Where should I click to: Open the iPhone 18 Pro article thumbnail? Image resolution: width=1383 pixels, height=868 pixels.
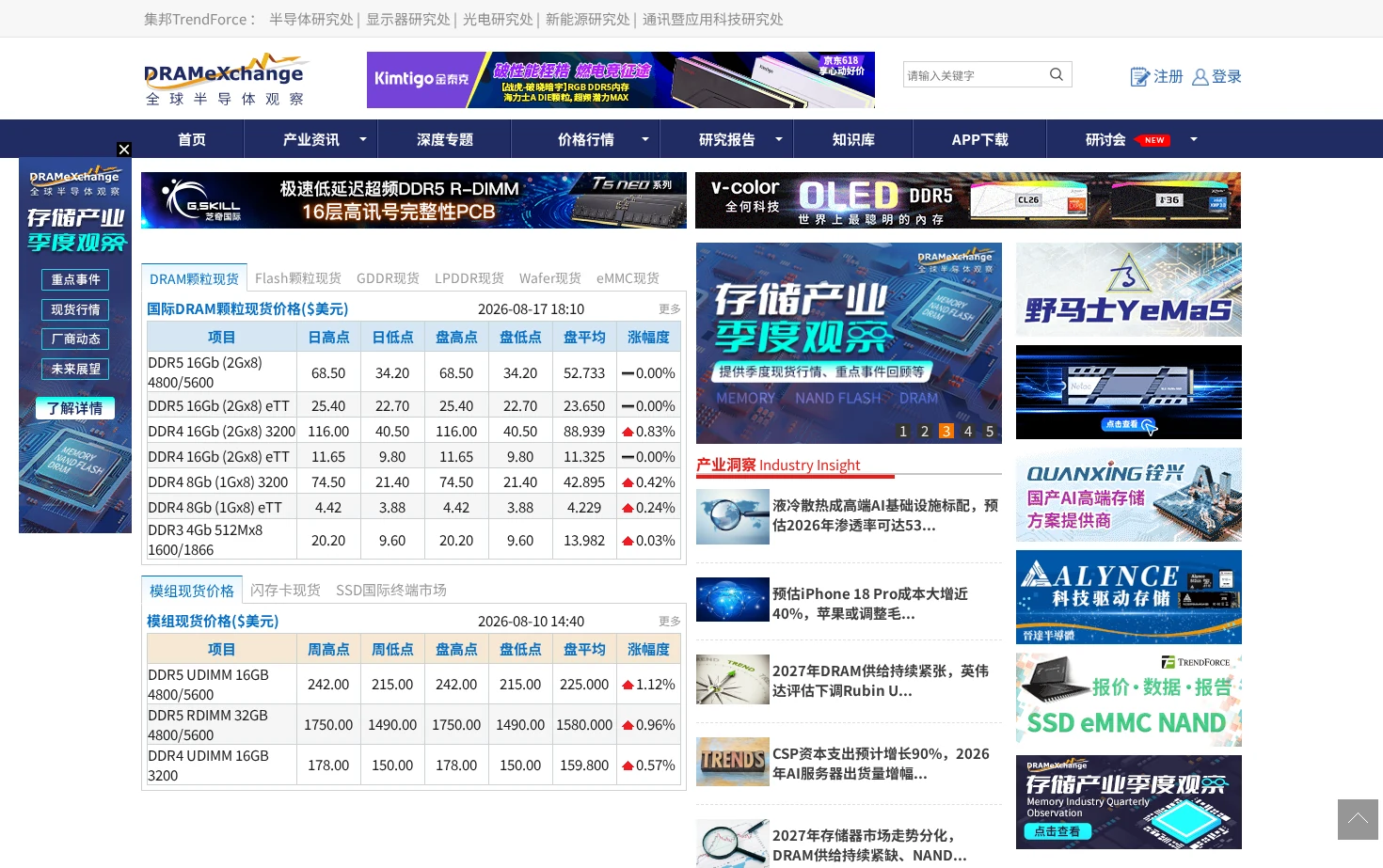[733, 599]
